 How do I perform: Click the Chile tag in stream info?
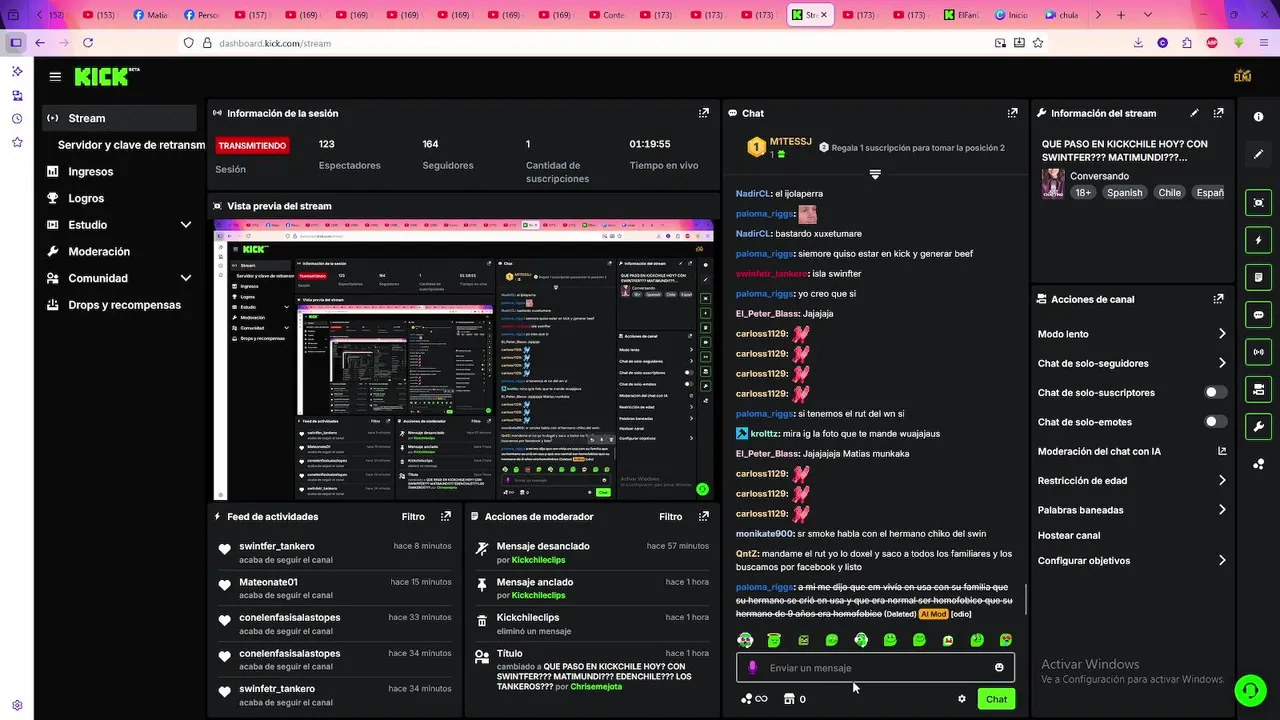1169,192
